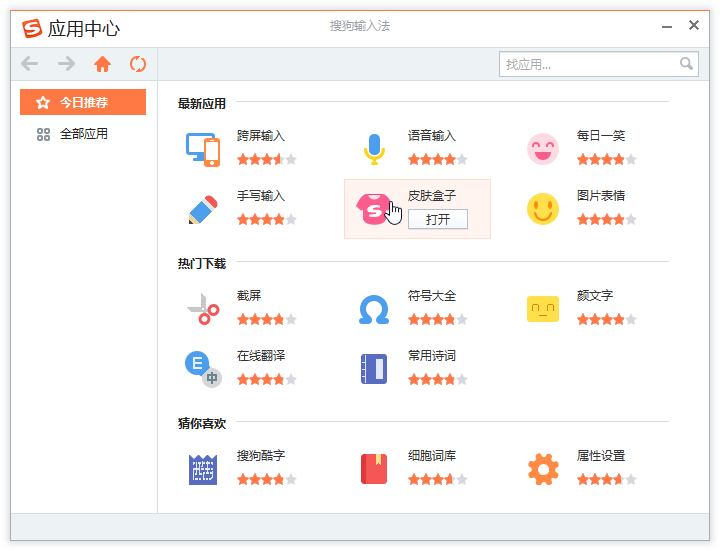
Task: Click the magnifier search icon
Action: click(x=687, y=64)
